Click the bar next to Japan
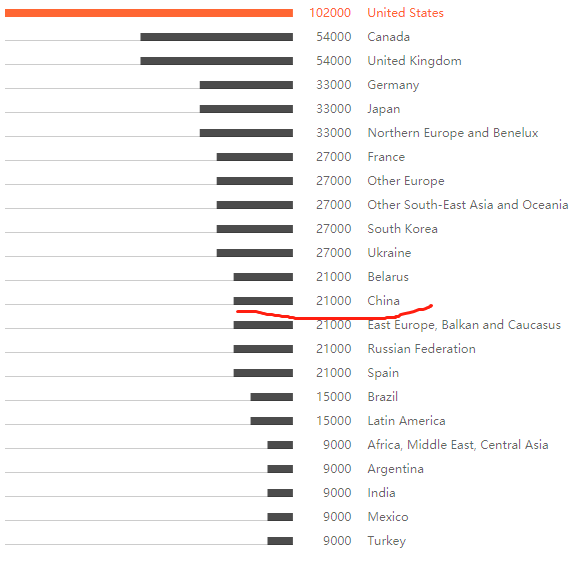 pos(246,109)
